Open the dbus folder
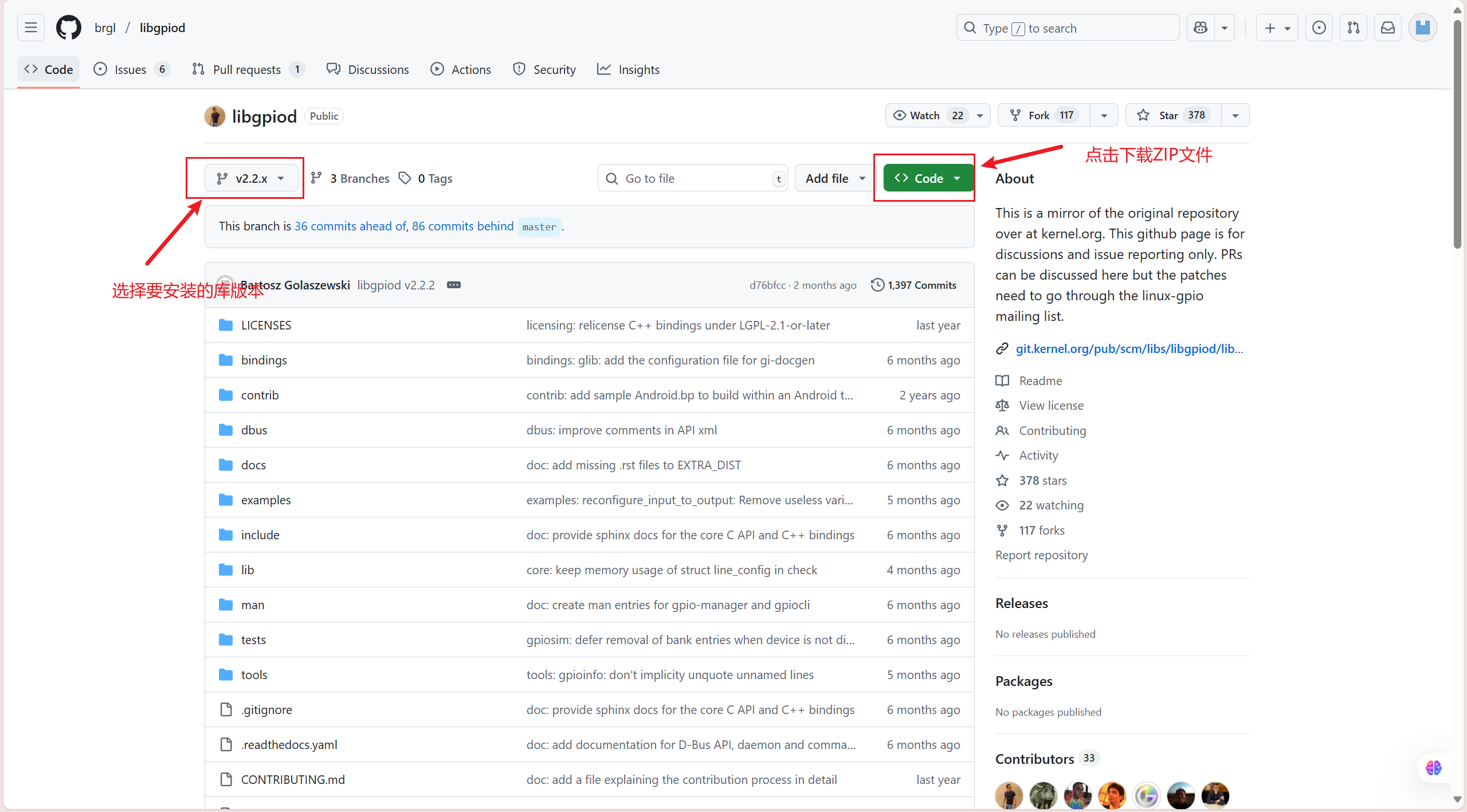Viewport: 1467px width, 812px height. point(254,430)
